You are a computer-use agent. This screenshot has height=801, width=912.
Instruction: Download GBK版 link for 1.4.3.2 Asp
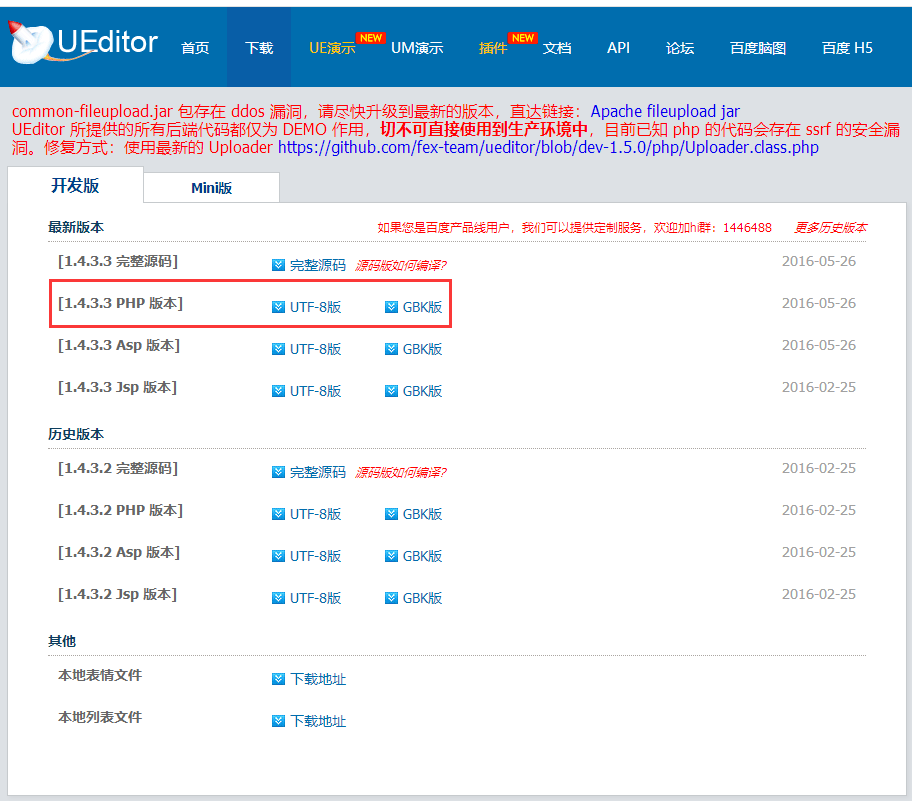[x=422, y=556]
